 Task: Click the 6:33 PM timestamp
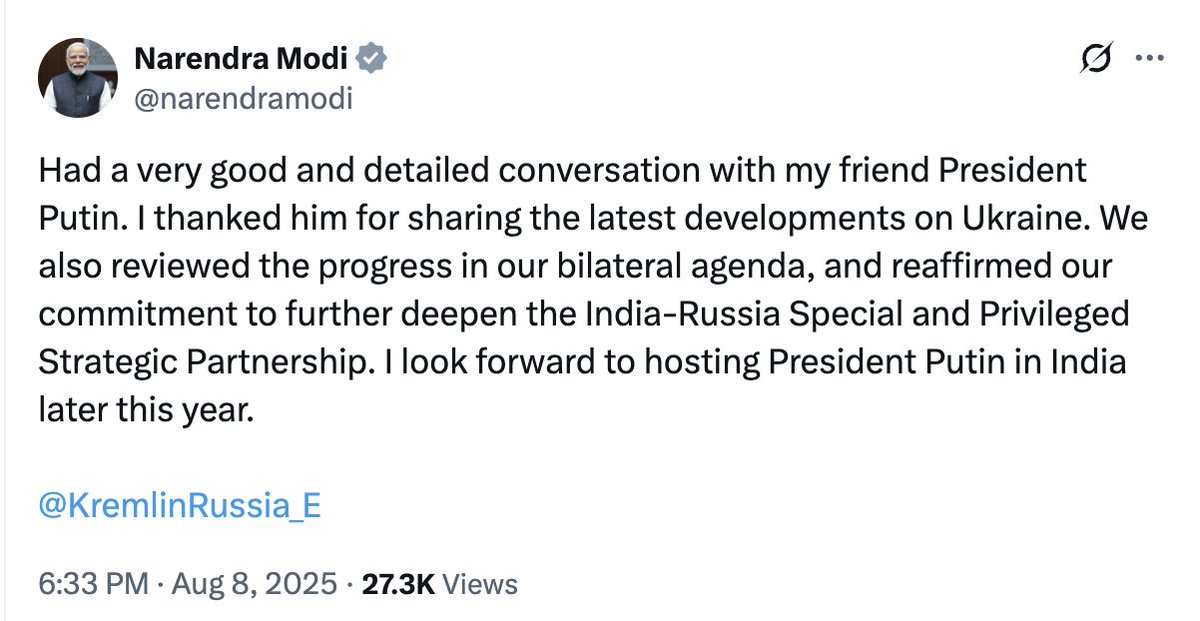(93, 584)
